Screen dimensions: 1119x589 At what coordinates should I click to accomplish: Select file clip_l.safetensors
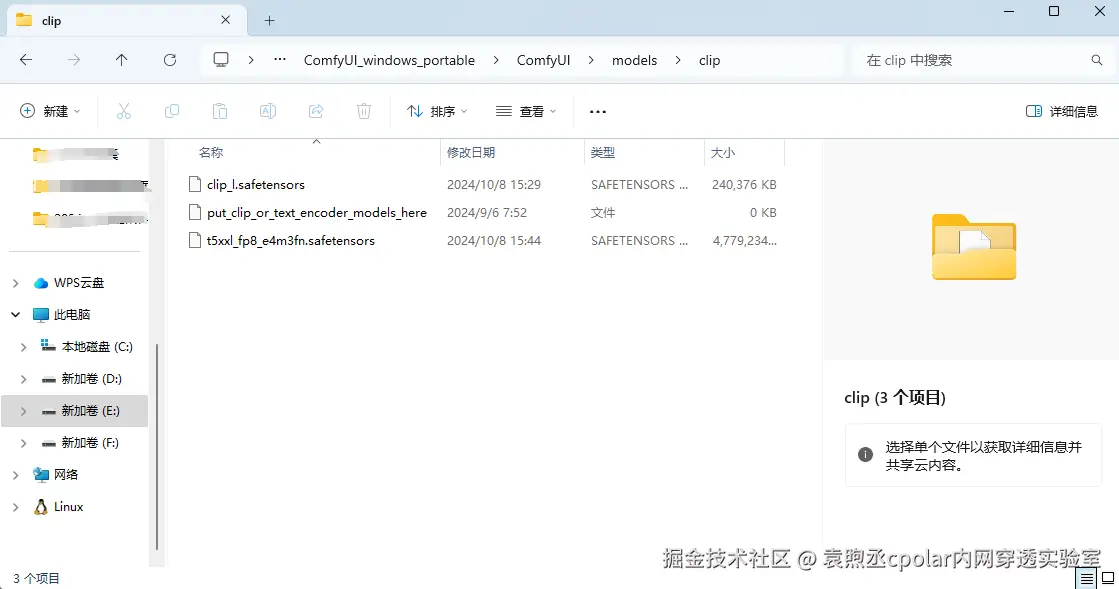[x=255, y=184]
